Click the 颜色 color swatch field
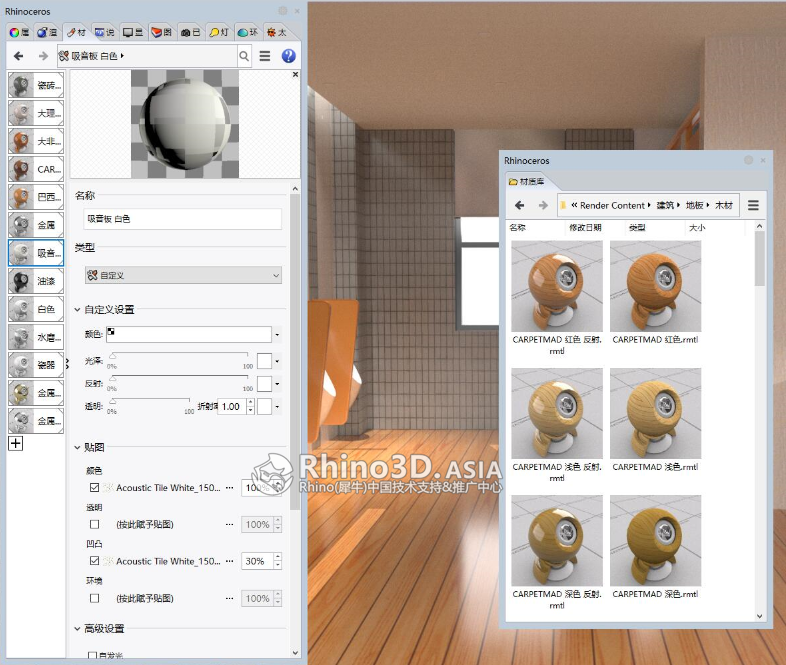The image size is (786, 665). pyautogui.click(x=189, y=334)
